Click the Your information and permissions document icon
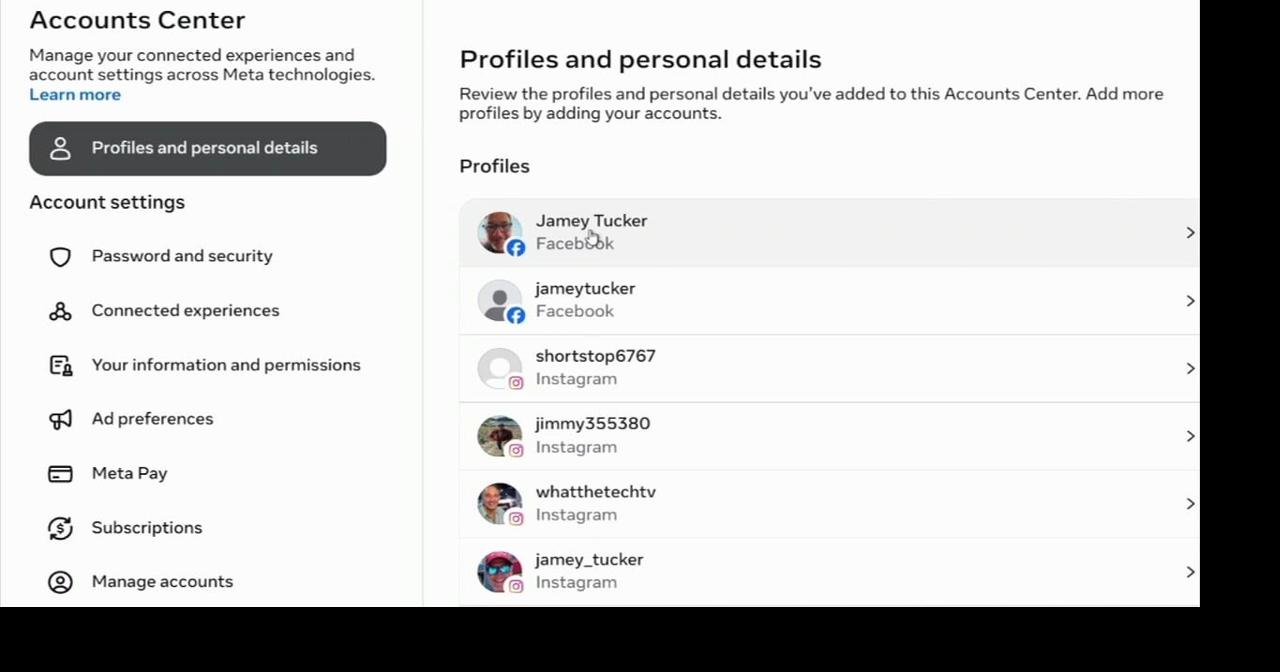This screenshot has height=672, width=1280. point(60,365)
